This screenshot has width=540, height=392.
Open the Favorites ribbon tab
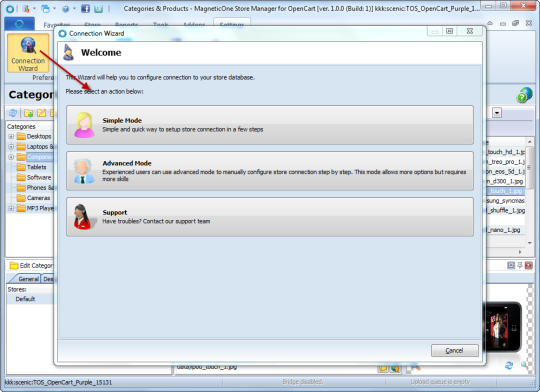pos(56,24)
